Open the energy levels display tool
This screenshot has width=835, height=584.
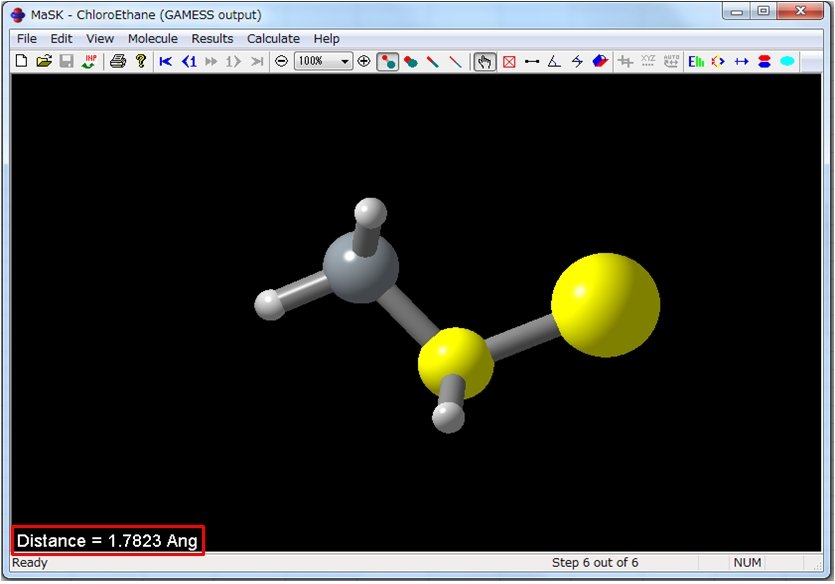pos(695,61)
